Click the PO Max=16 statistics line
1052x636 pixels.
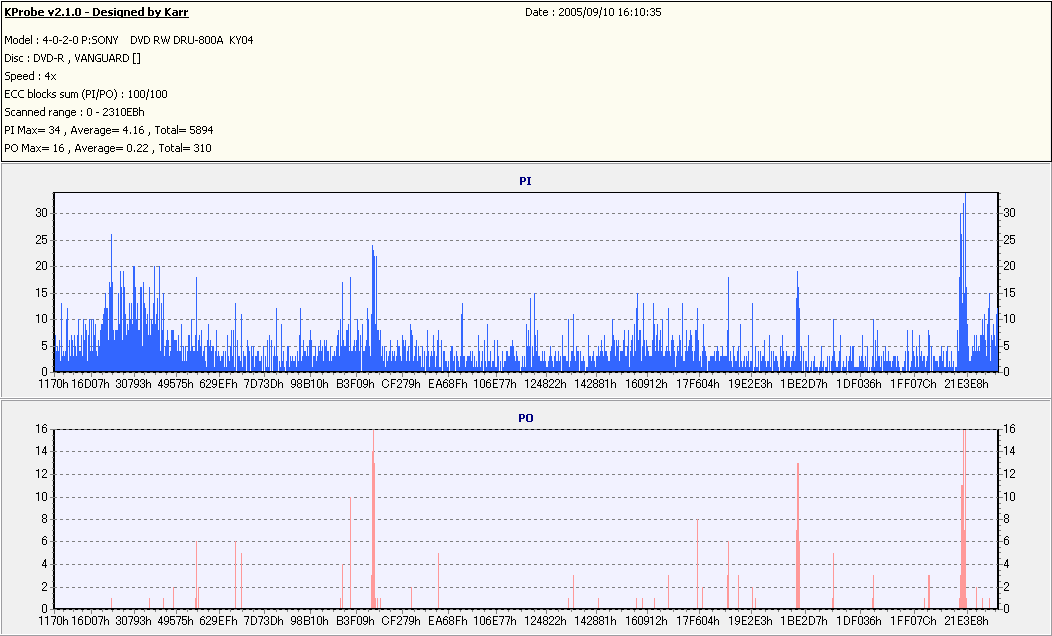(107, 148)
